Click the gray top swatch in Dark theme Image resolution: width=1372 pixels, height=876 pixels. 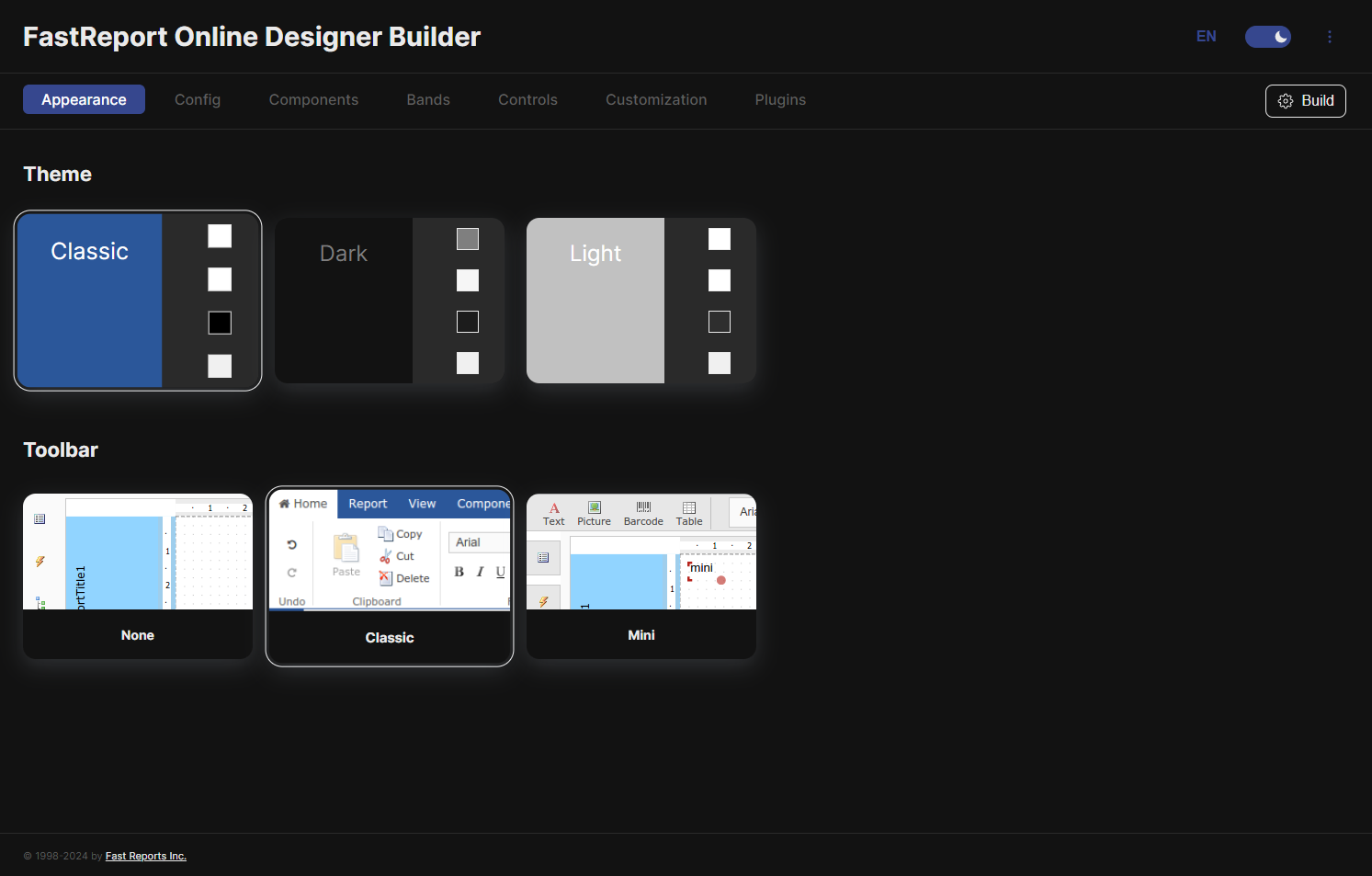tap(468, 239)
